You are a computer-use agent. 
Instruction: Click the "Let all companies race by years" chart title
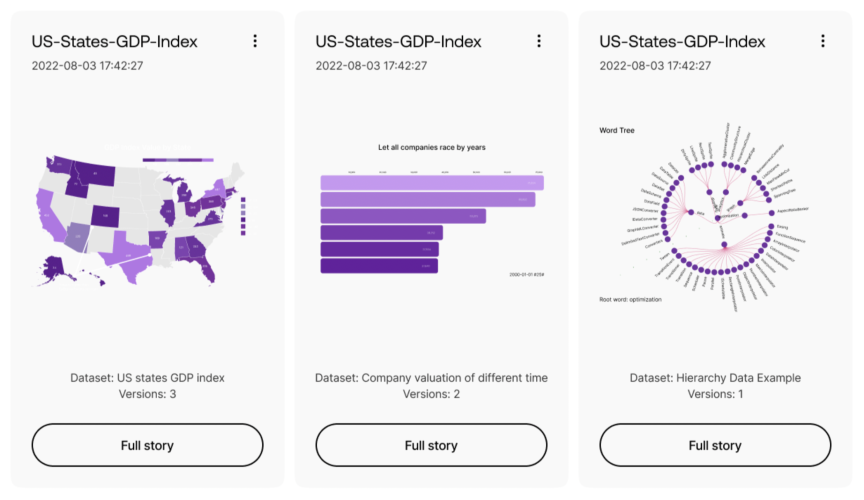tap(431, 148)
